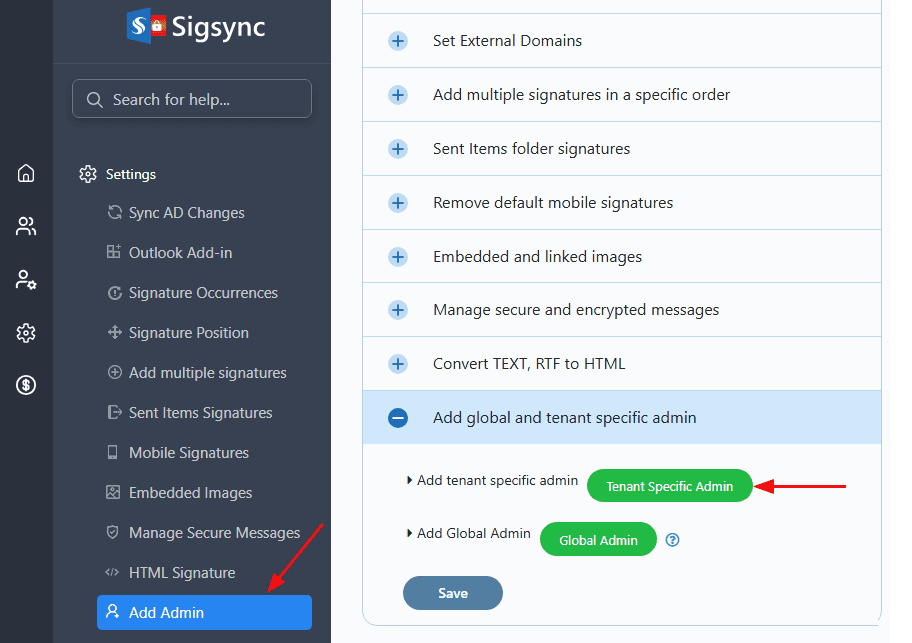This screenshot has height=643, width=912.
Task: Click the home icon in left rail
Action: tap(26, 173)
